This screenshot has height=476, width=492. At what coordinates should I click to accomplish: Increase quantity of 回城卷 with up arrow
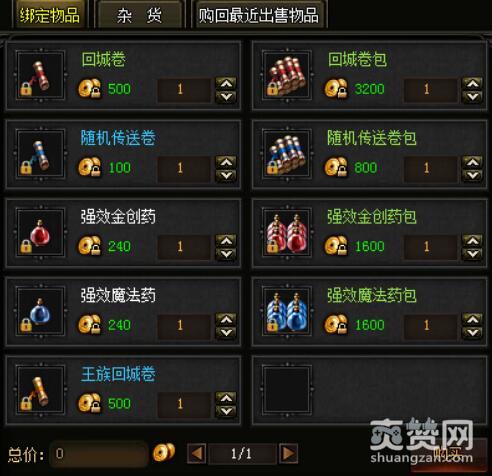click(226, 83)
